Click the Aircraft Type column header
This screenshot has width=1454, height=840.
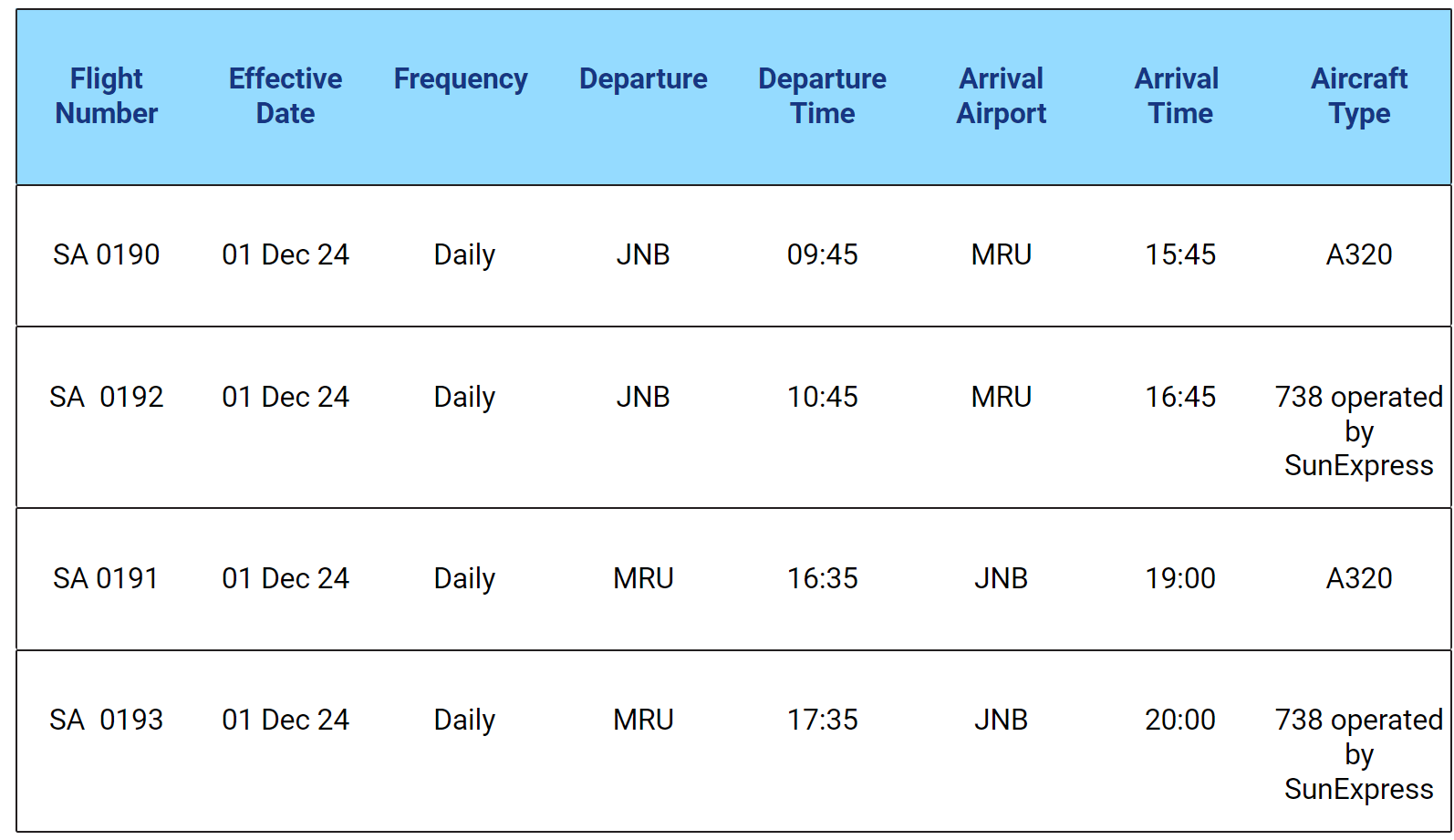(x=1359, y=96)
